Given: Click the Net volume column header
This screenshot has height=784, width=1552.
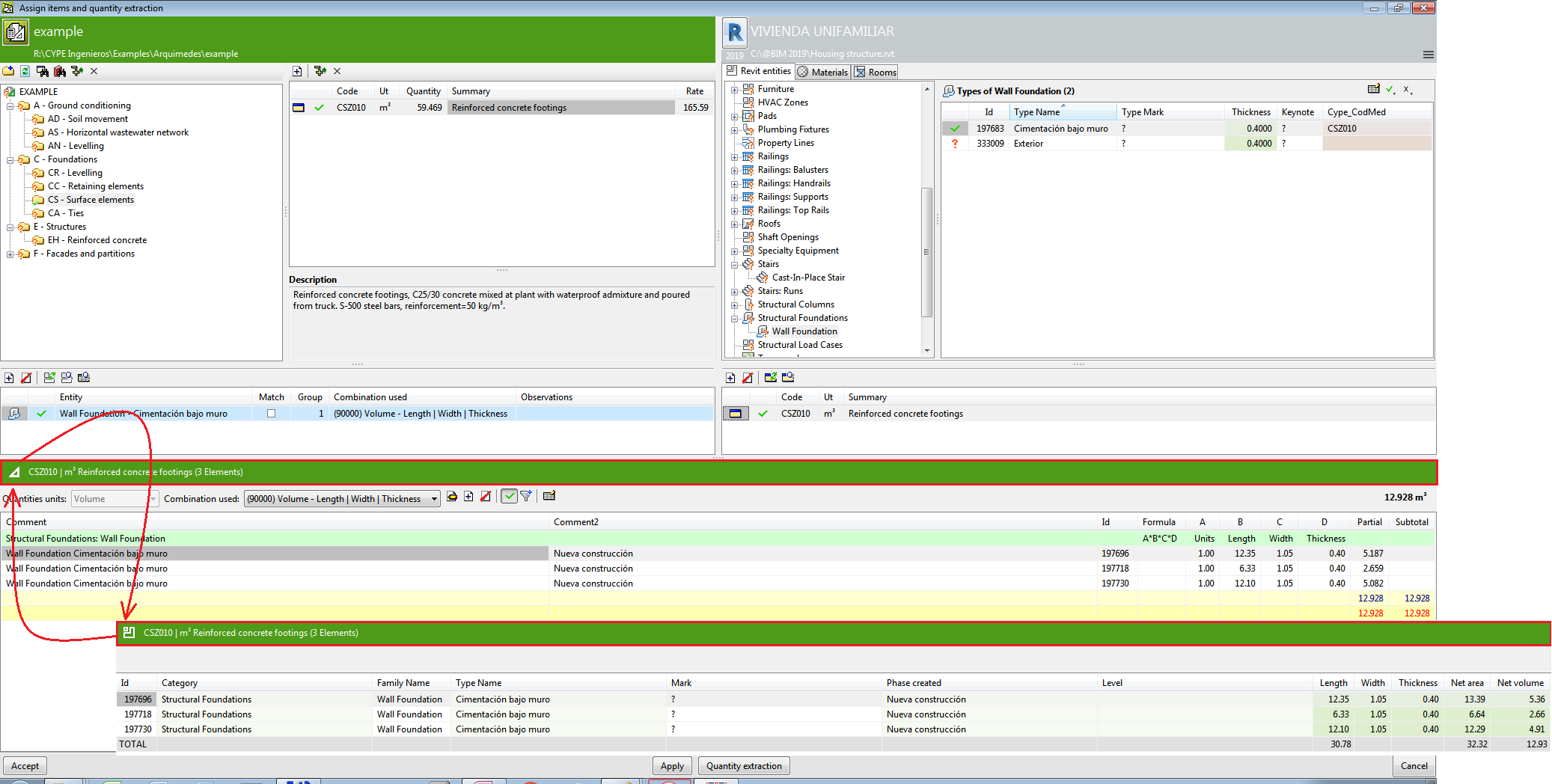Looking at the screenshot, I should pyautogui.click(x=1520, y=683).
